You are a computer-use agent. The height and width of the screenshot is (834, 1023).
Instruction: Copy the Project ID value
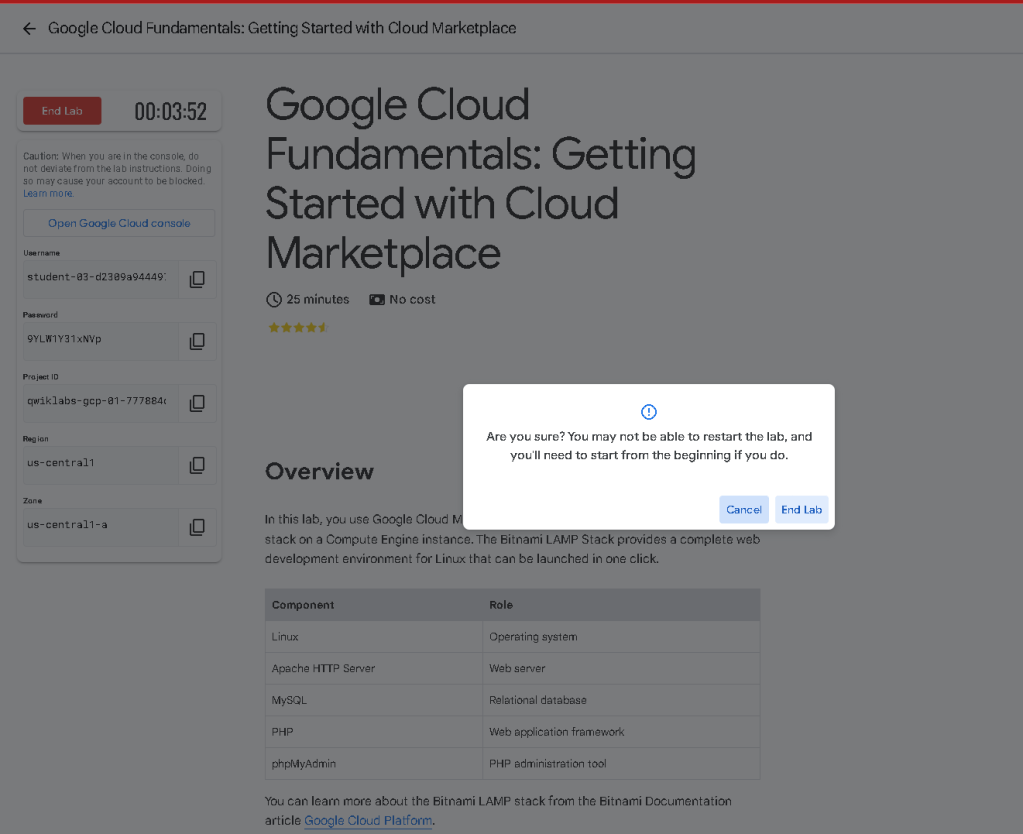tap(197, 403)
